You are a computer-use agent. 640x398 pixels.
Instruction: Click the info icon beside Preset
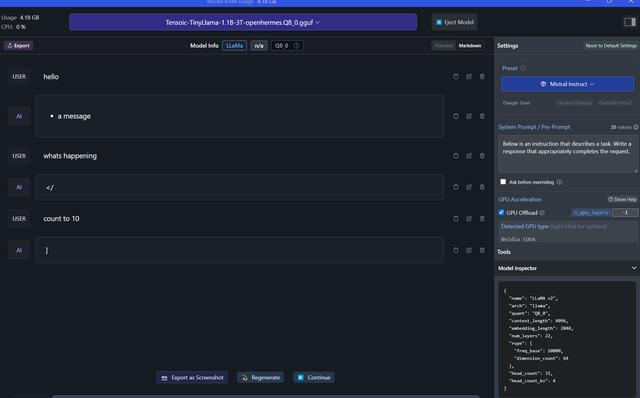523,68
